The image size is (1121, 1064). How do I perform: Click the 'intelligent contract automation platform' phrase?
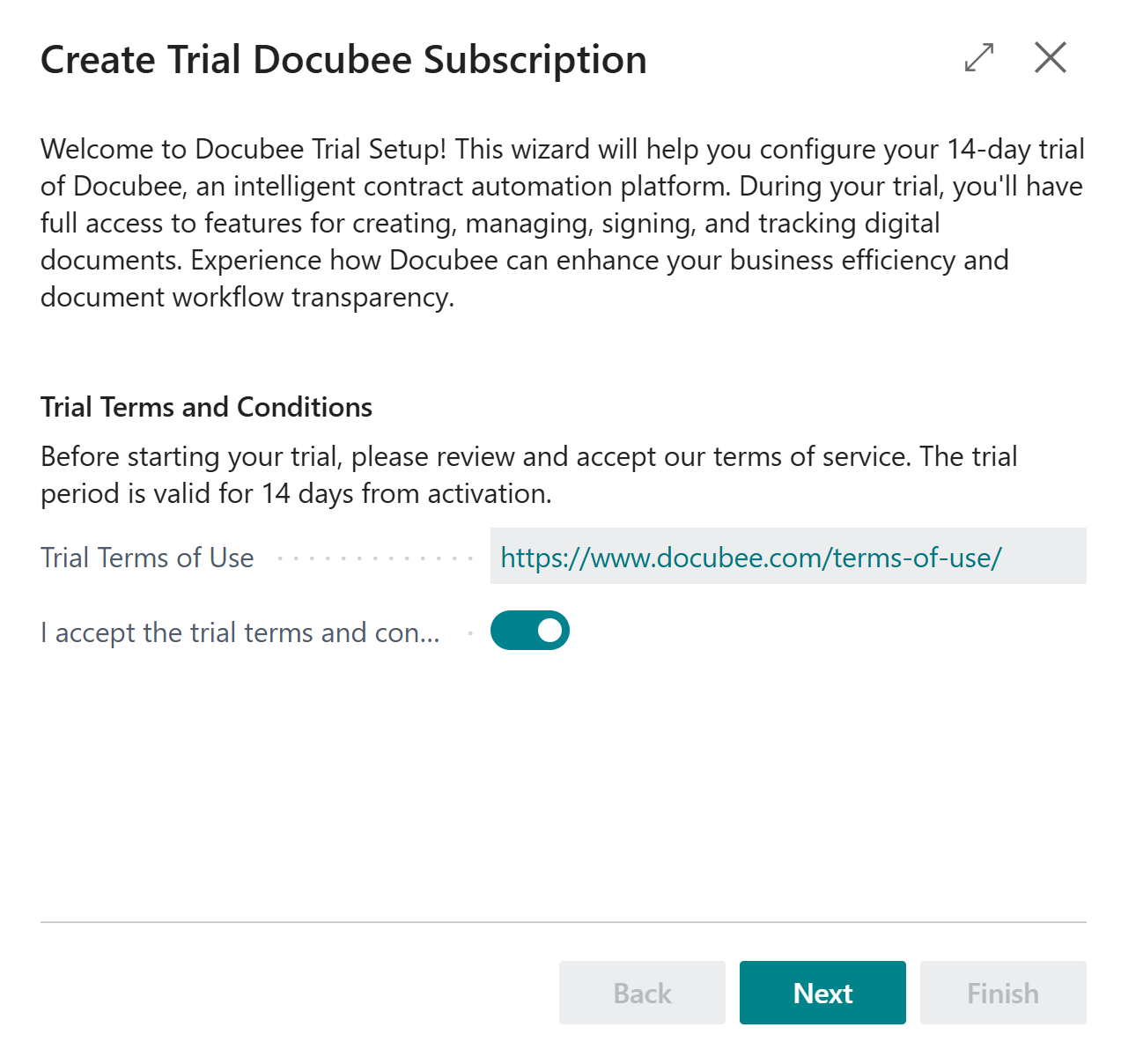(x=478, y=187)
